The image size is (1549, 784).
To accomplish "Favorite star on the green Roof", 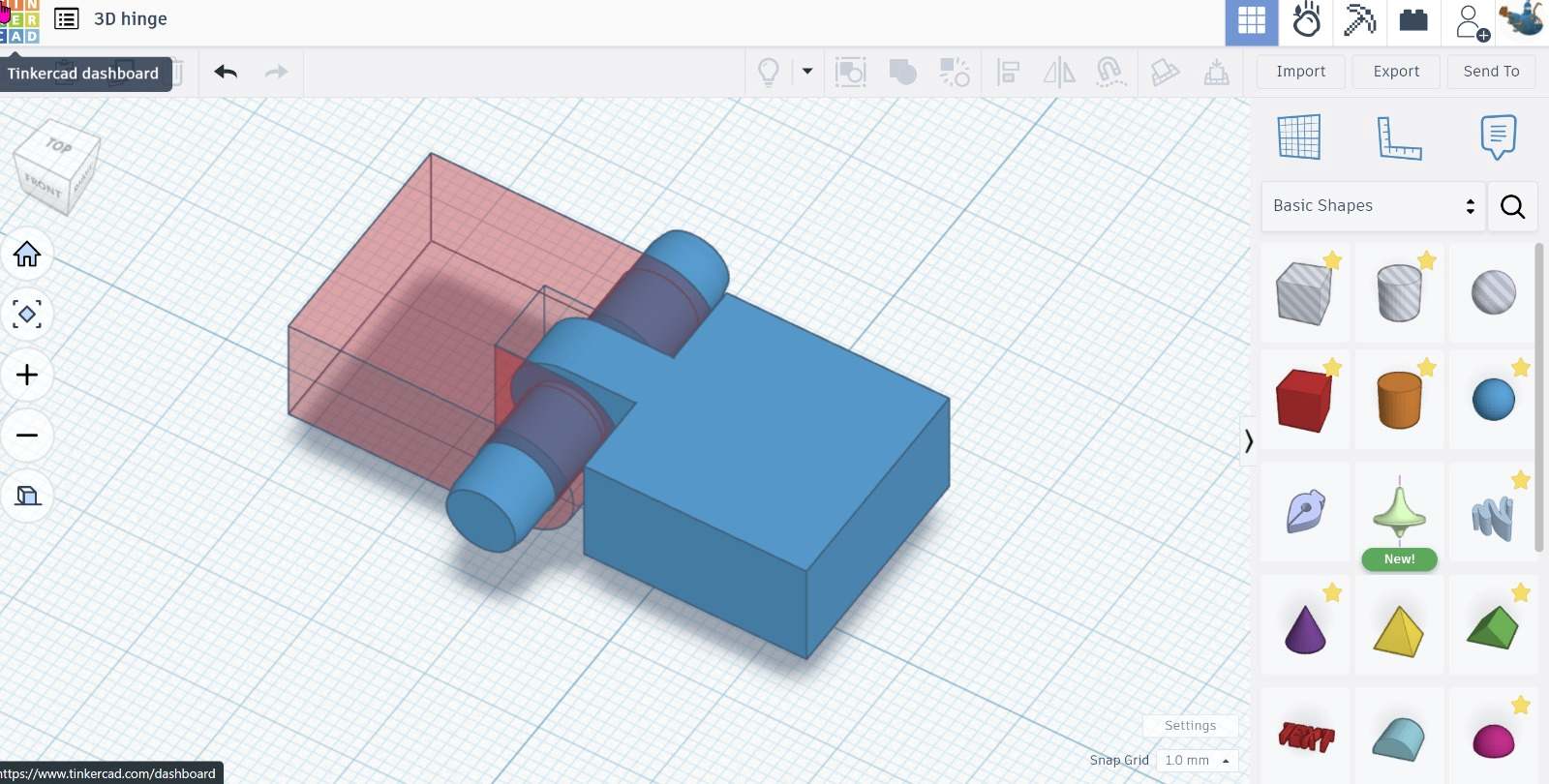I will point(1521,592).
